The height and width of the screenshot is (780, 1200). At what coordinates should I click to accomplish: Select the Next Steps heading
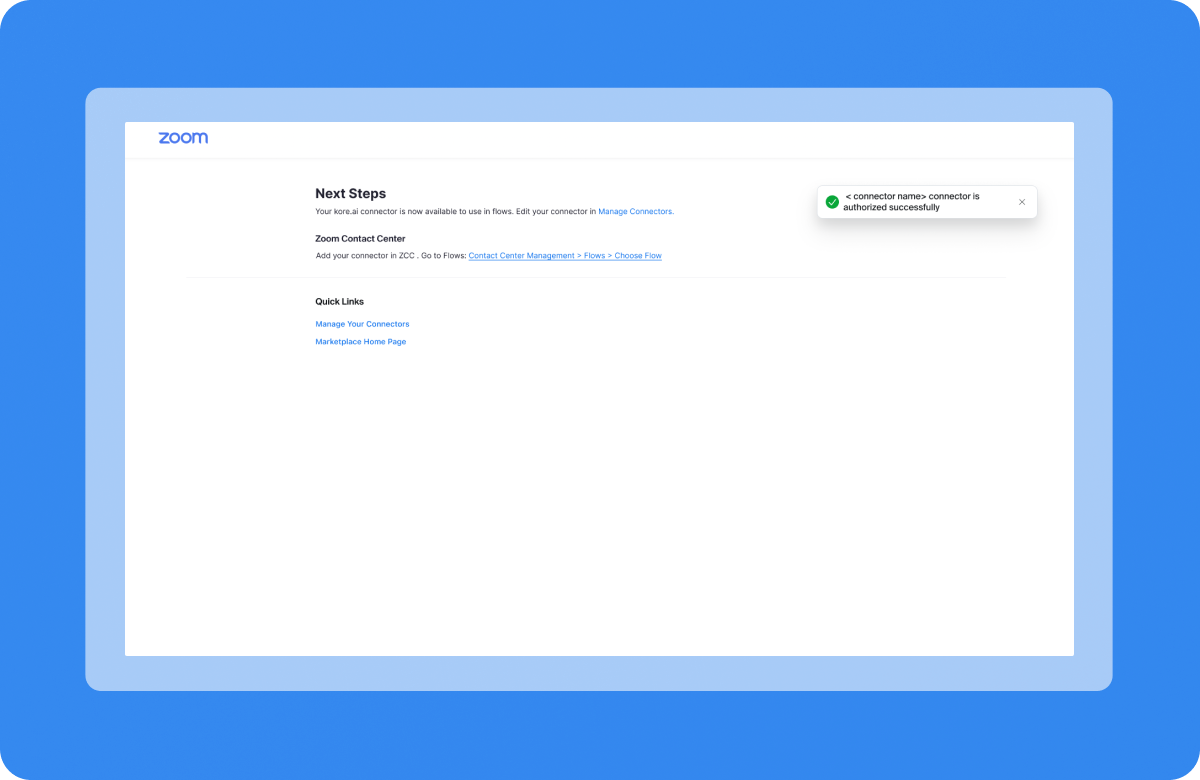tap(350, 194)
